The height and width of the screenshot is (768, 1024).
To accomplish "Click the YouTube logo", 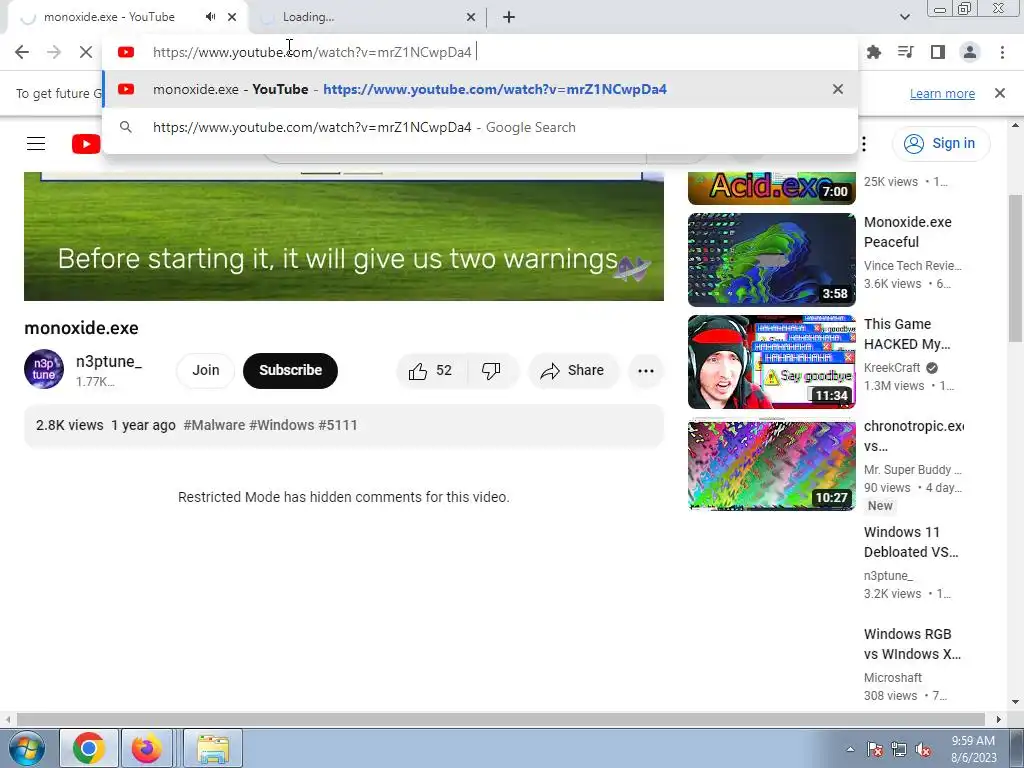I will pos(86,144).
